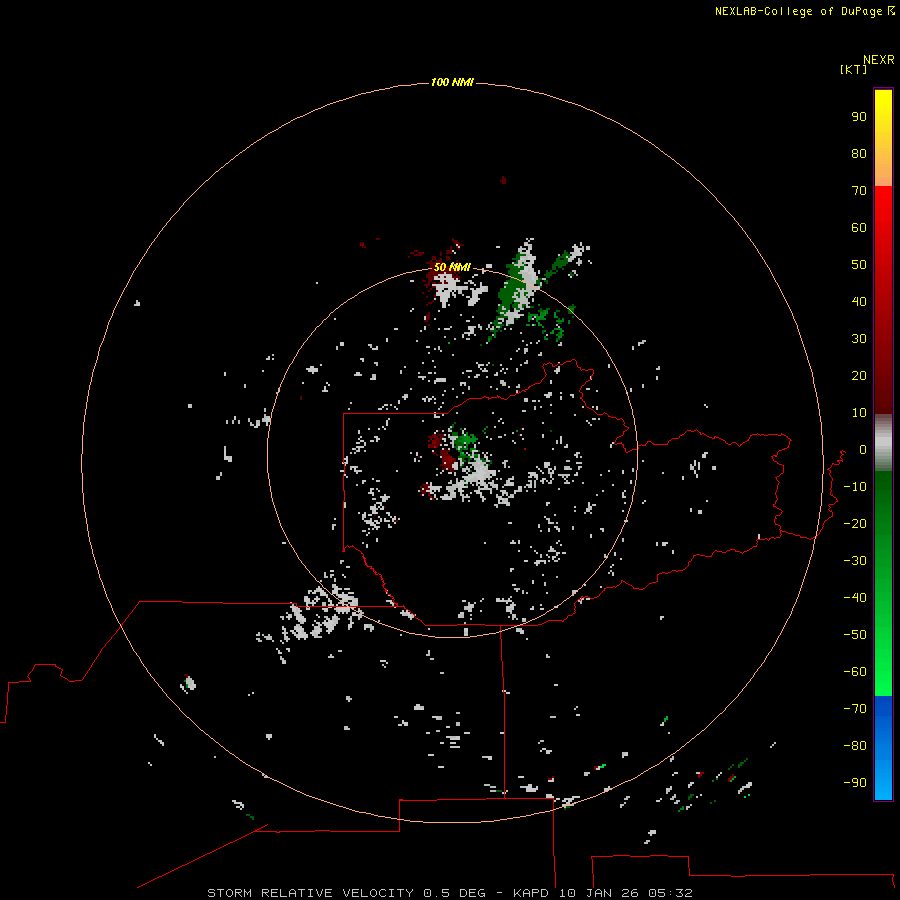Click the 0.5 DEG elevation angle text
This screenshot has width=900, height=900.
tap(454, 893)
